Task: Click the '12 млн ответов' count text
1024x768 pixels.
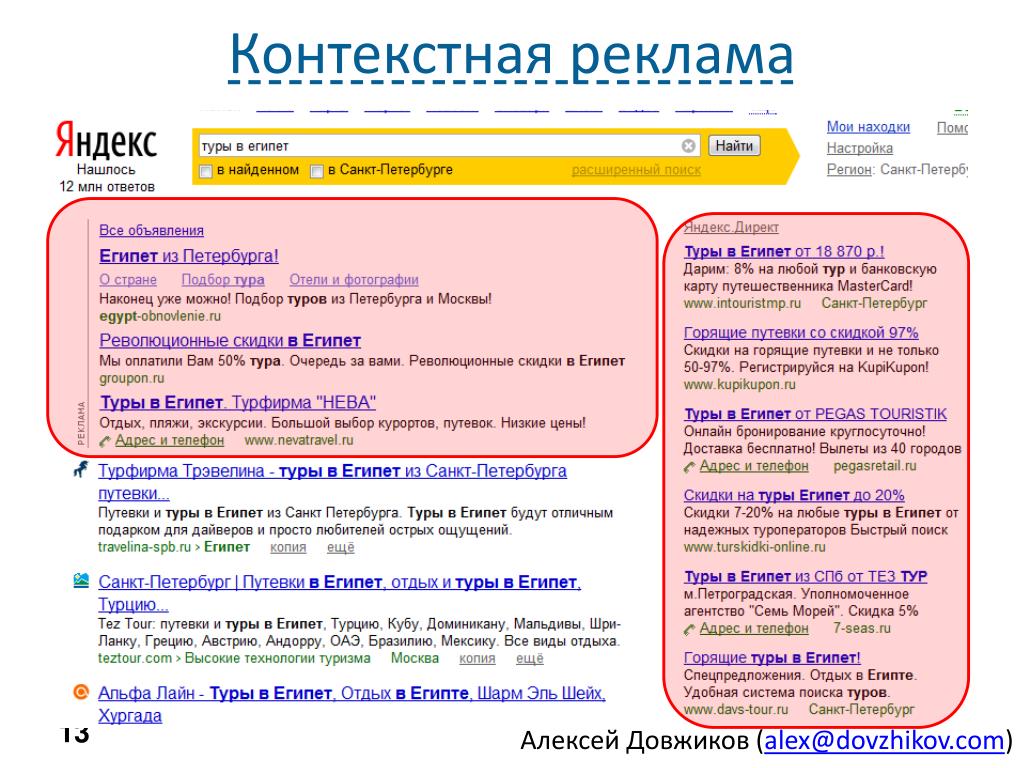Action: pyautogui.click(x=107, y=187)
